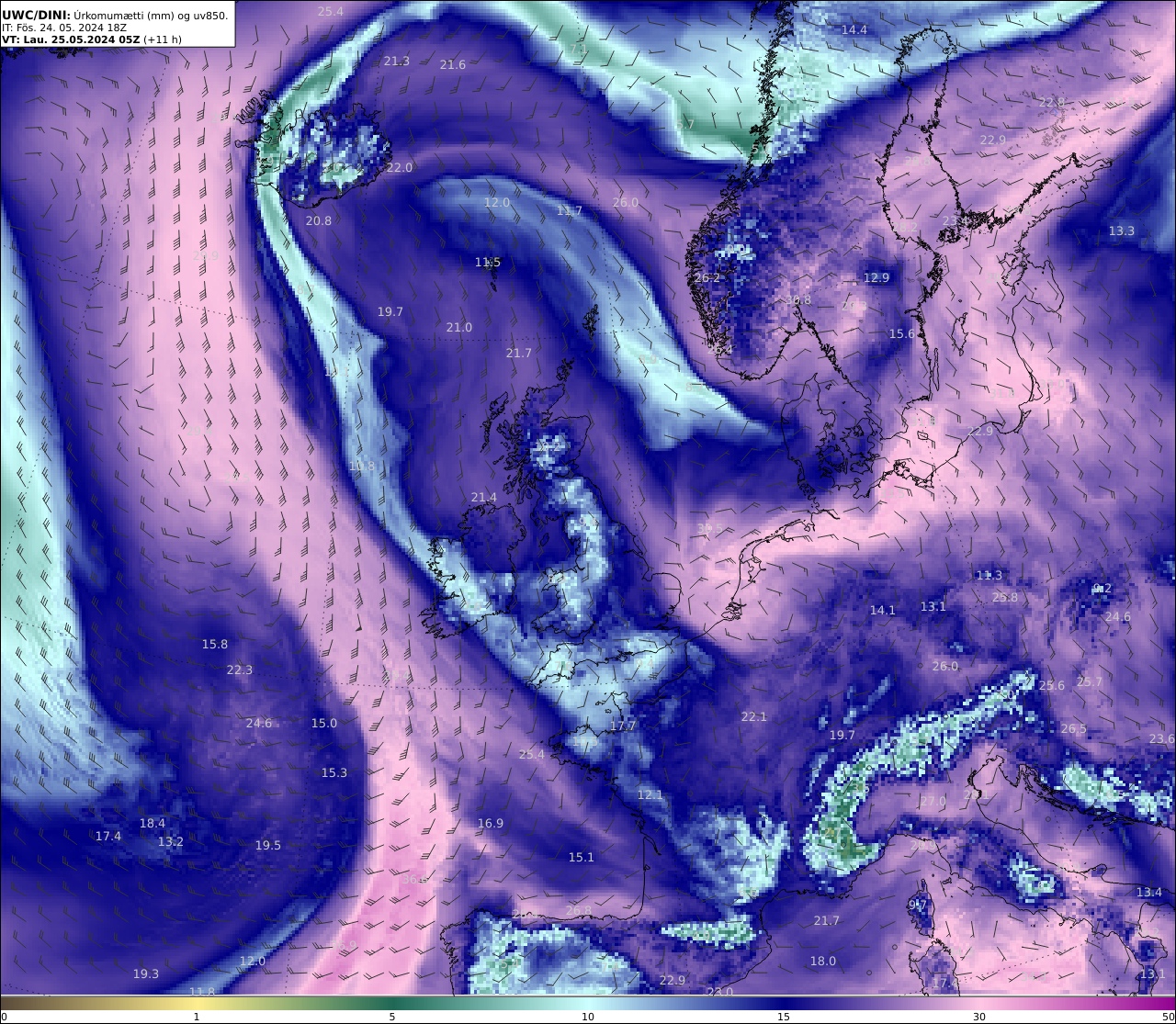Click the value label "21.0"

pyautogui.click(x=459, y=328)
